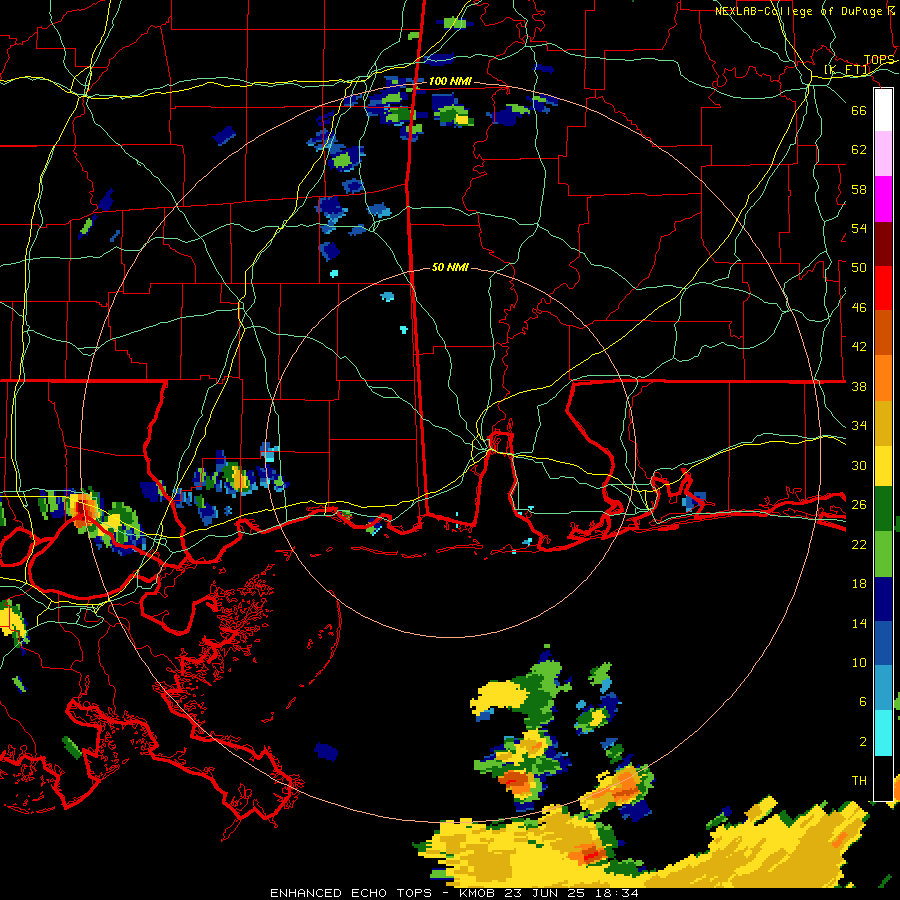The width and height of the screenshot is (900, 900).
Task: Select the dark orange legend swatch
Action: 883,332
